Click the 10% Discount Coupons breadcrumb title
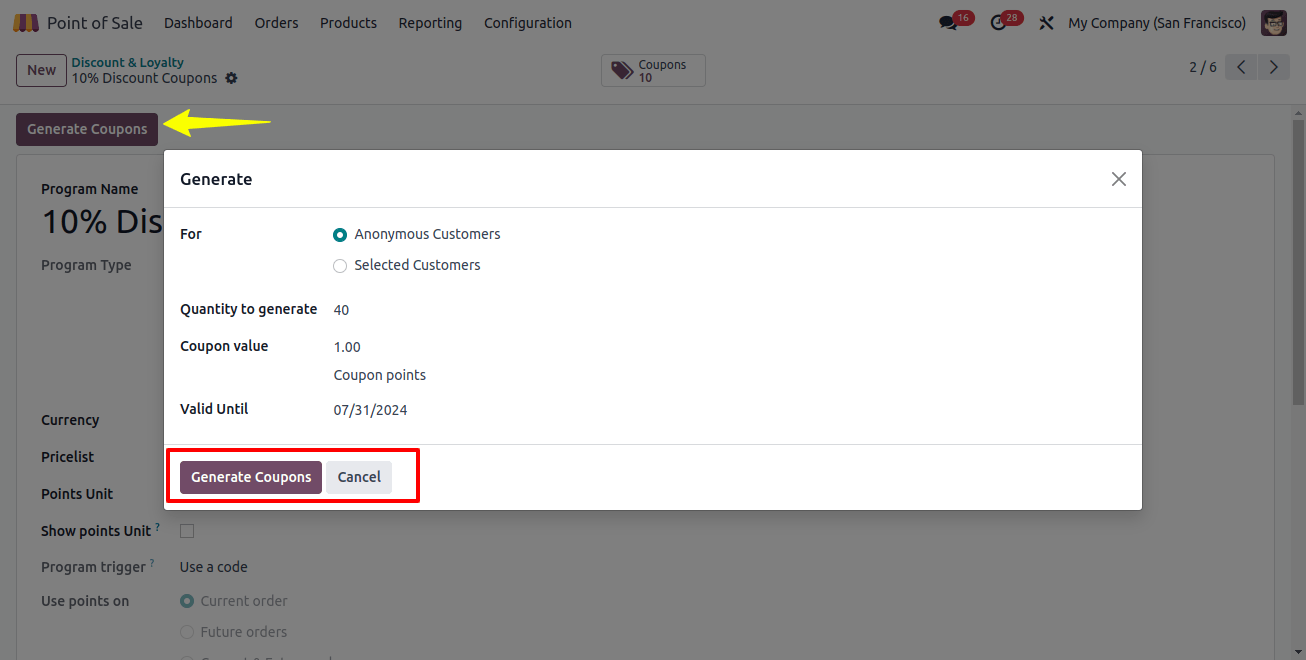Image resolution: width=1306 pixels, height=660 pixels. click(144, 78)
